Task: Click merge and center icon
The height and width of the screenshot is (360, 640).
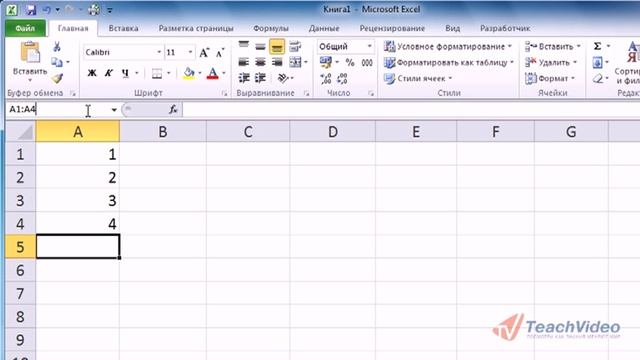Action: coord(295,62)
